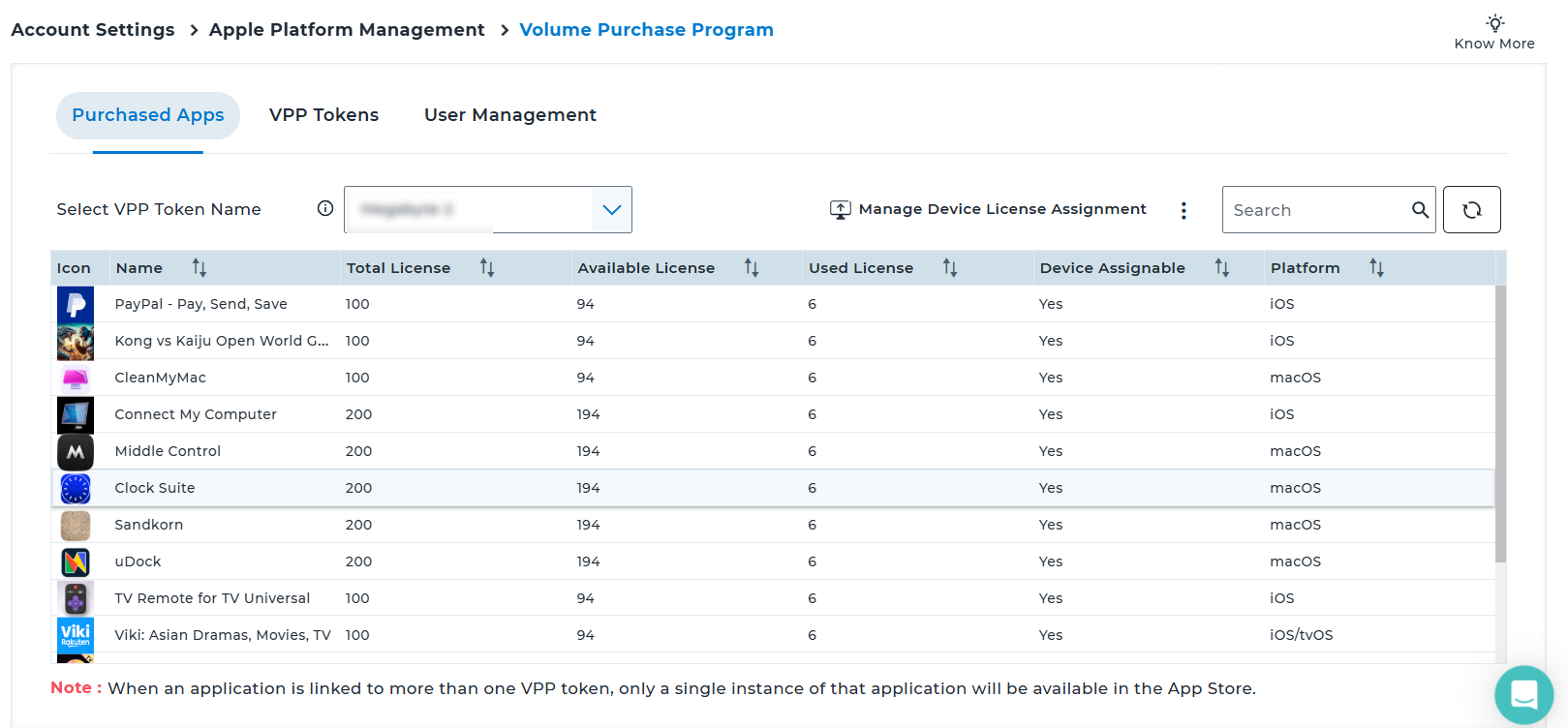The image size is (1568, 728).
Task: Open the Know More lightbulb icon
Action: coord(1495,23)
